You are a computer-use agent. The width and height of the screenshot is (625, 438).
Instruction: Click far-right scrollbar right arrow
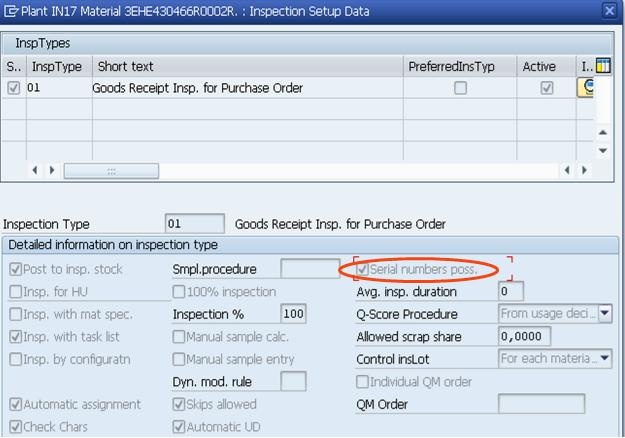click(584, 171)
